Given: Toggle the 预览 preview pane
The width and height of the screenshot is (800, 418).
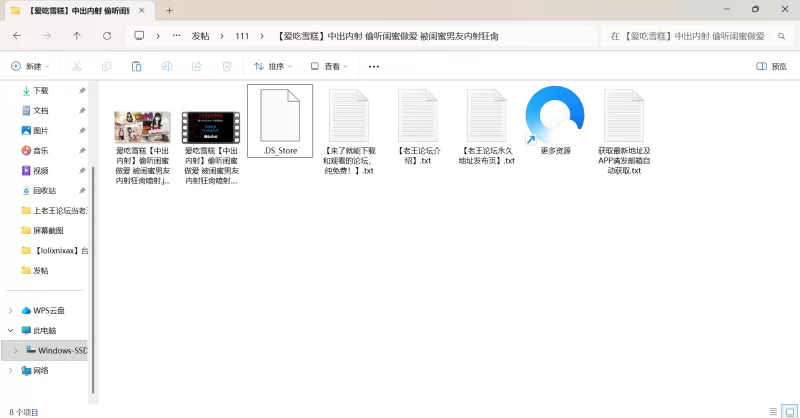Looking at the screenshot, I should (x=771, y=66).
